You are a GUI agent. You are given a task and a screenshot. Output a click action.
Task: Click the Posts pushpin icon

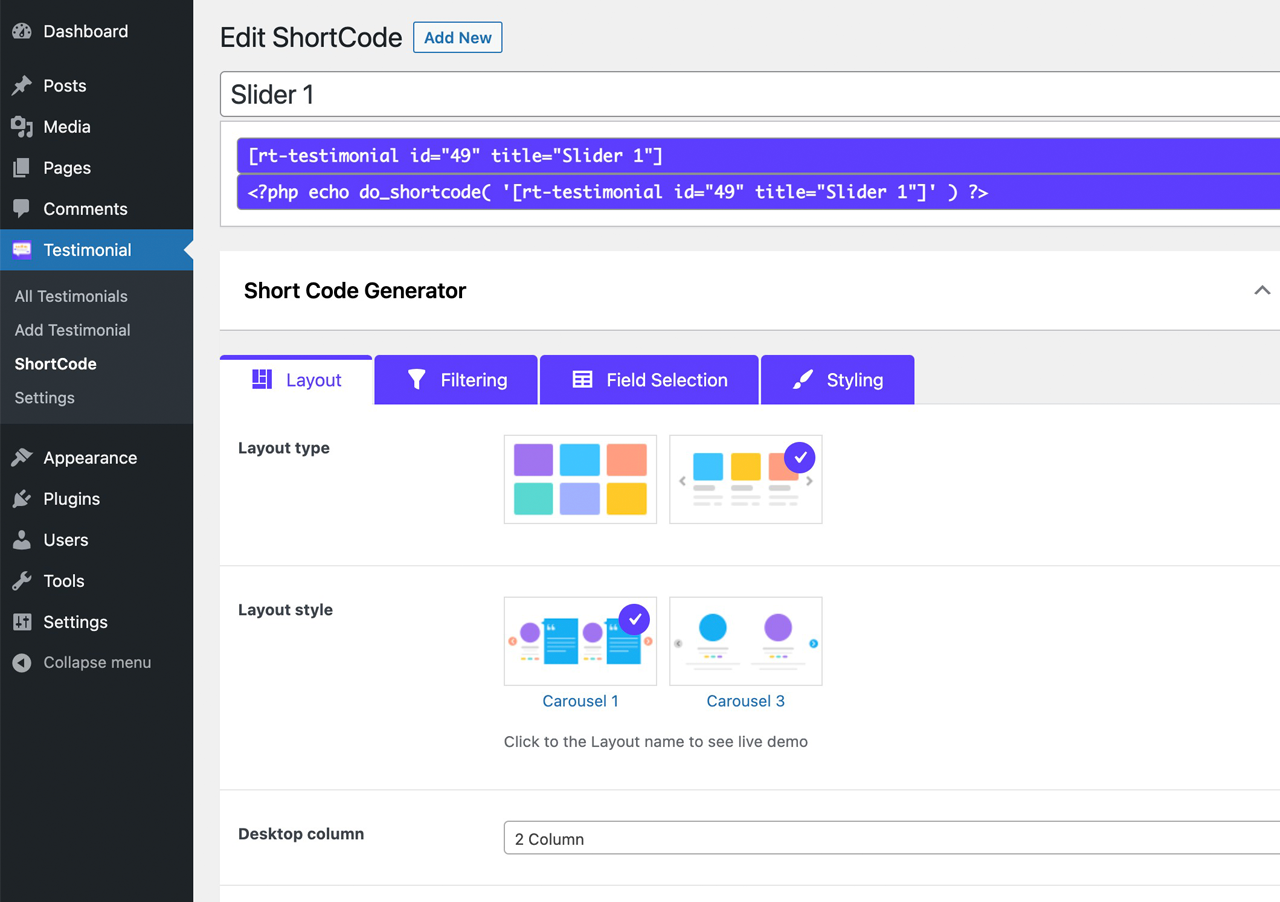point(22,86)
